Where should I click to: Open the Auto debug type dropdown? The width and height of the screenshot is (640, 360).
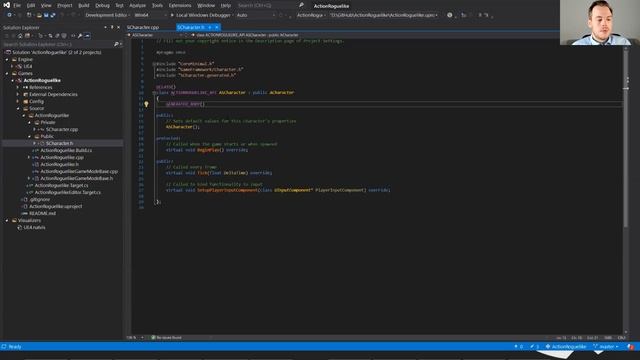coord(256,15)
